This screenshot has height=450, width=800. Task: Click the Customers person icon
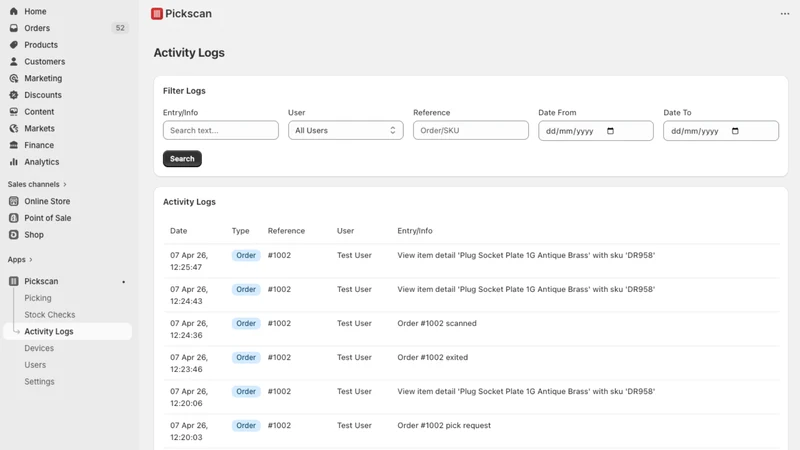pyautogui.click(x=14, y=62)
